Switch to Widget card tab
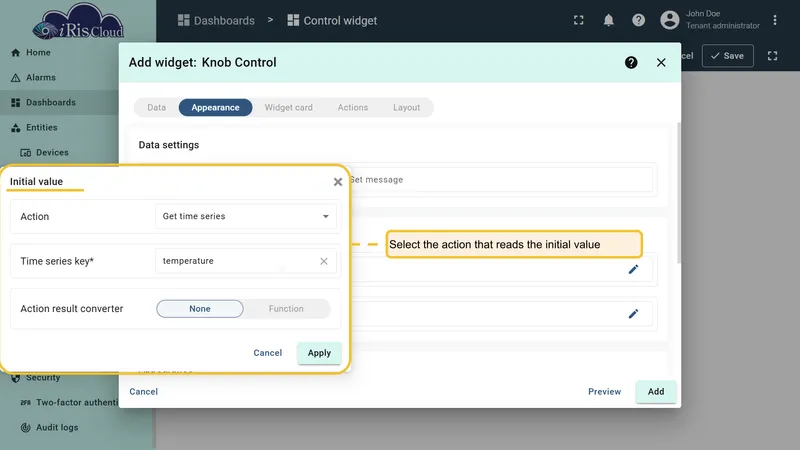This screenshot has height=450, width=800. pyautogui.click(x=288, y=108)
